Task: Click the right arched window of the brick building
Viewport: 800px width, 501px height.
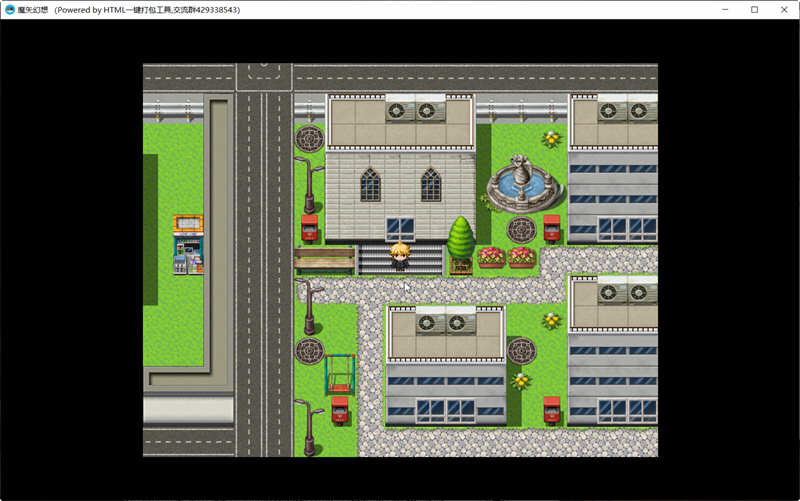Action: [430, 184]
